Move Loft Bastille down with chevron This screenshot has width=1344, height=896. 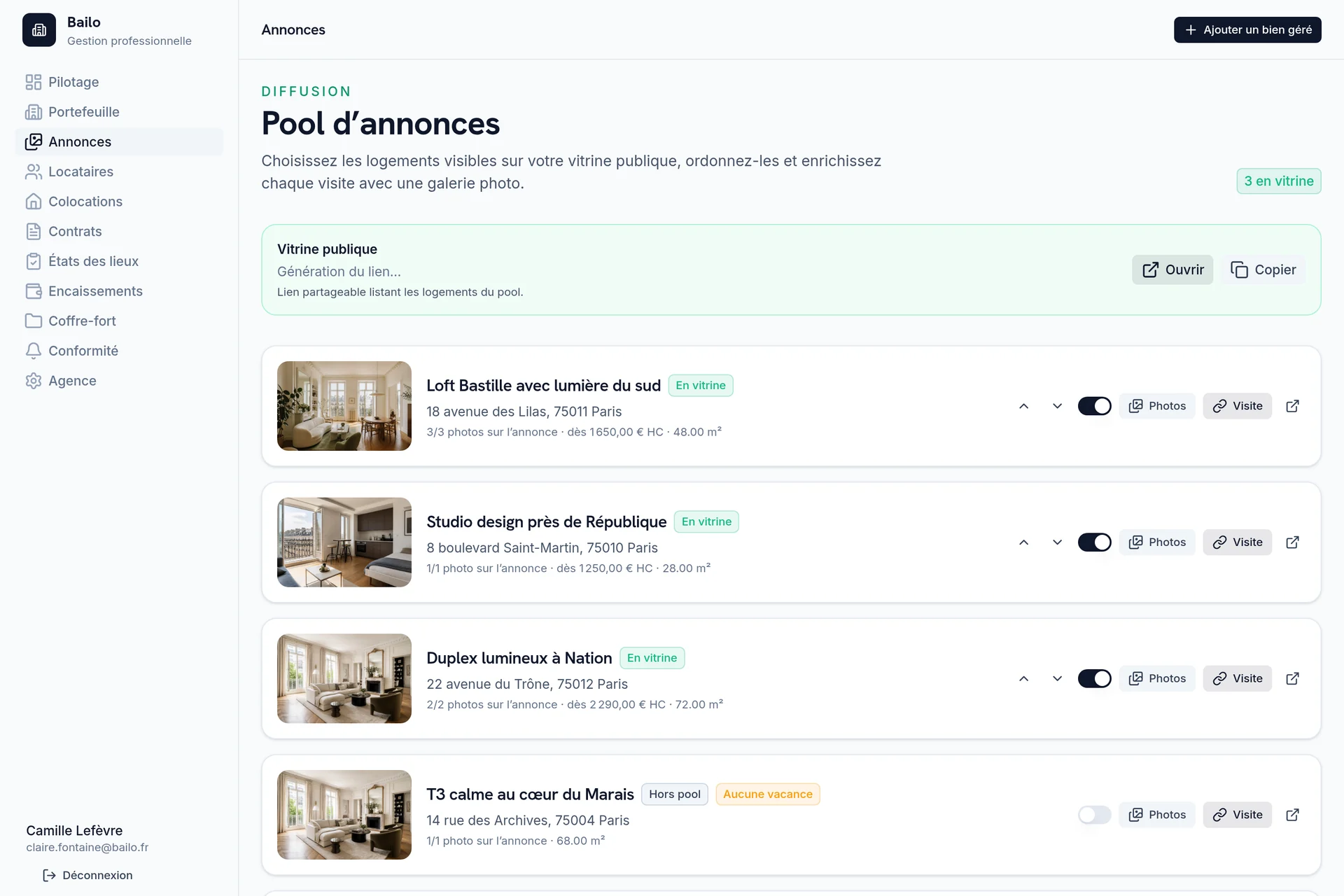1058,406
